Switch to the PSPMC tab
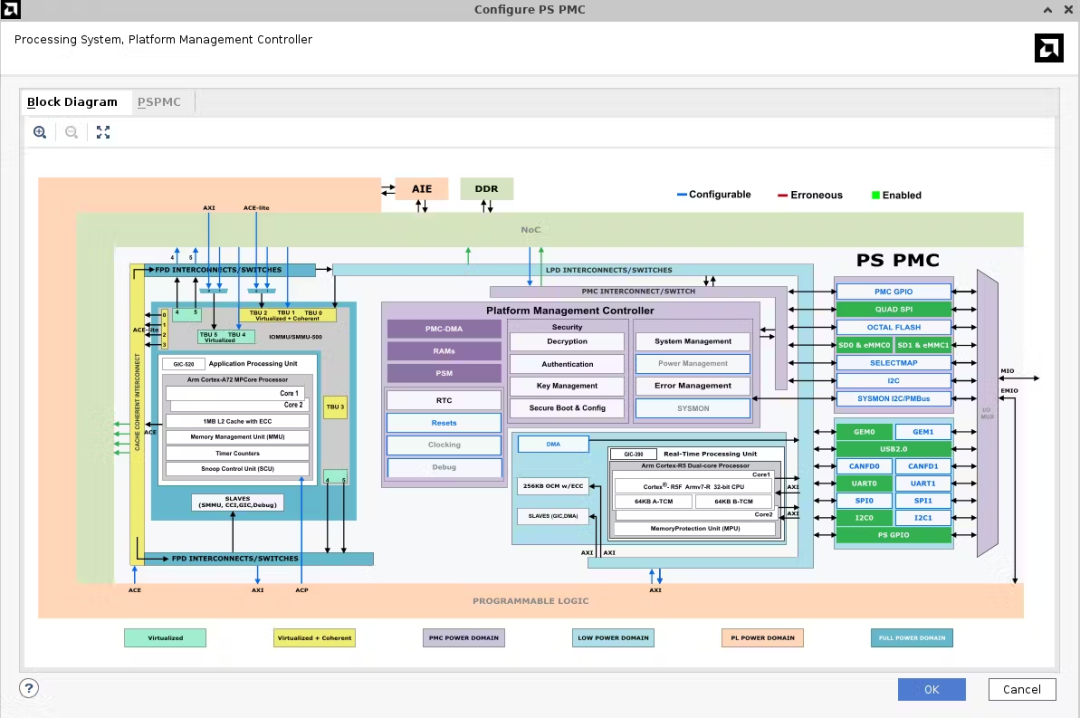The image size is (1080, 718). (159, 102)
